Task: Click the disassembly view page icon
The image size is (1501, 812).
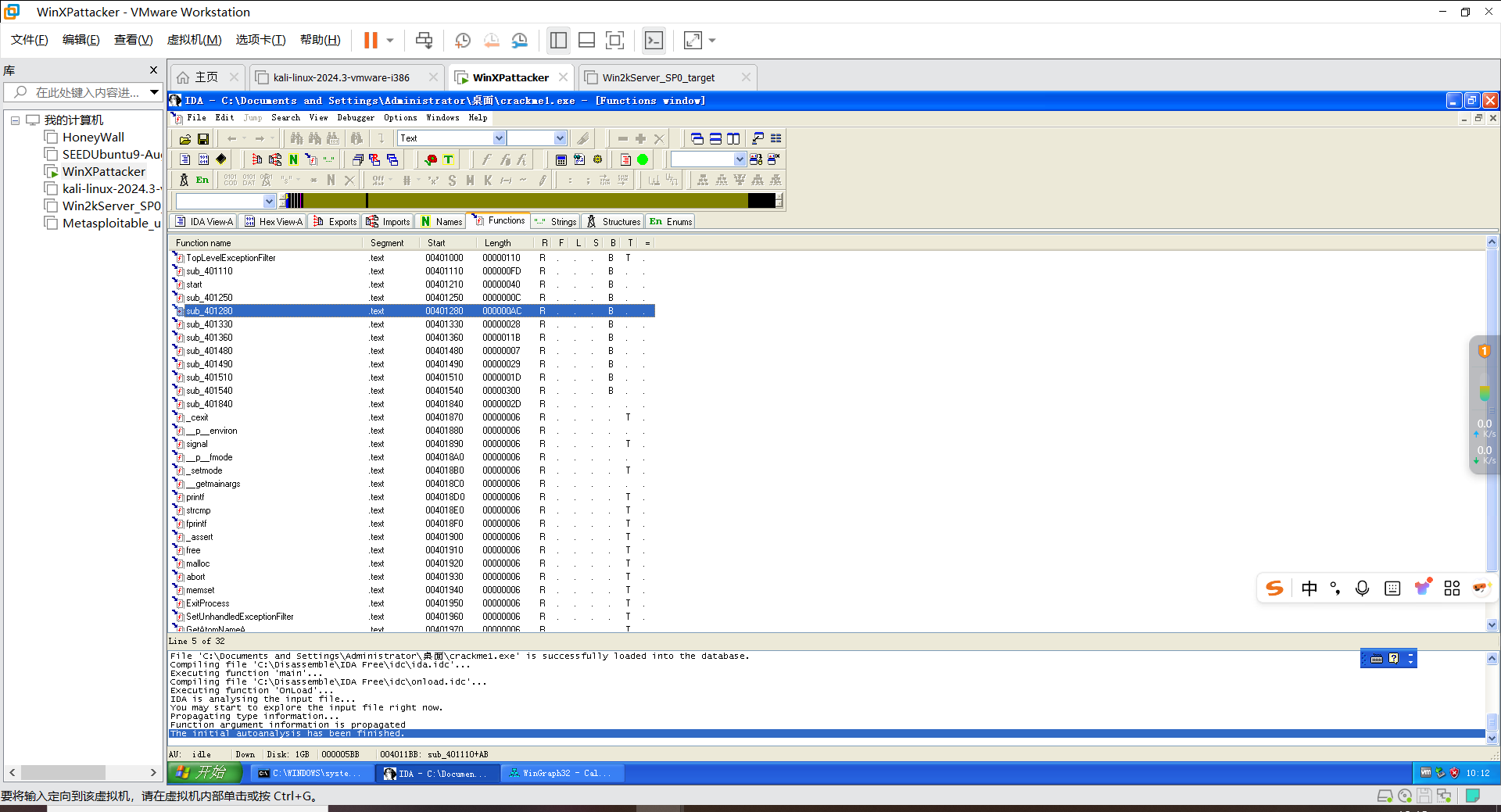Action: tap(185, 159)
